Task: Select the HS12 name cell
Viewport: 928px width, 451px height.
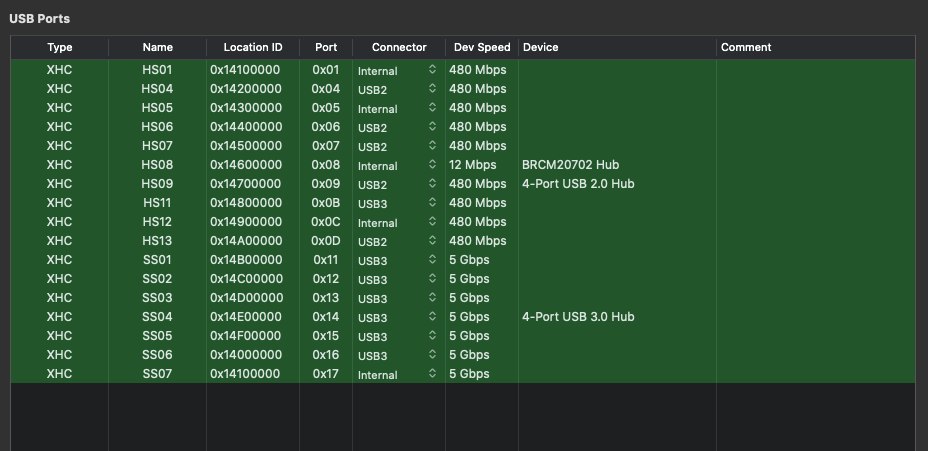Action: click(157, 221)
